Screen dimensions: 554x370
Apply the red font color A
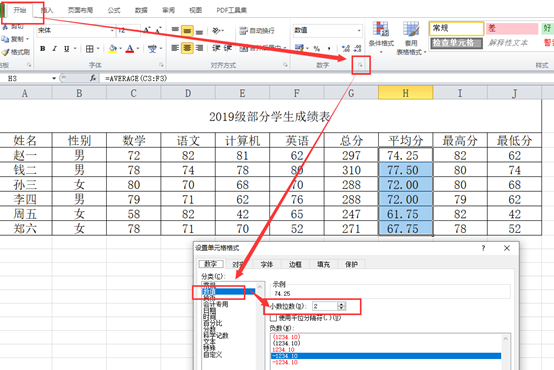130,49
